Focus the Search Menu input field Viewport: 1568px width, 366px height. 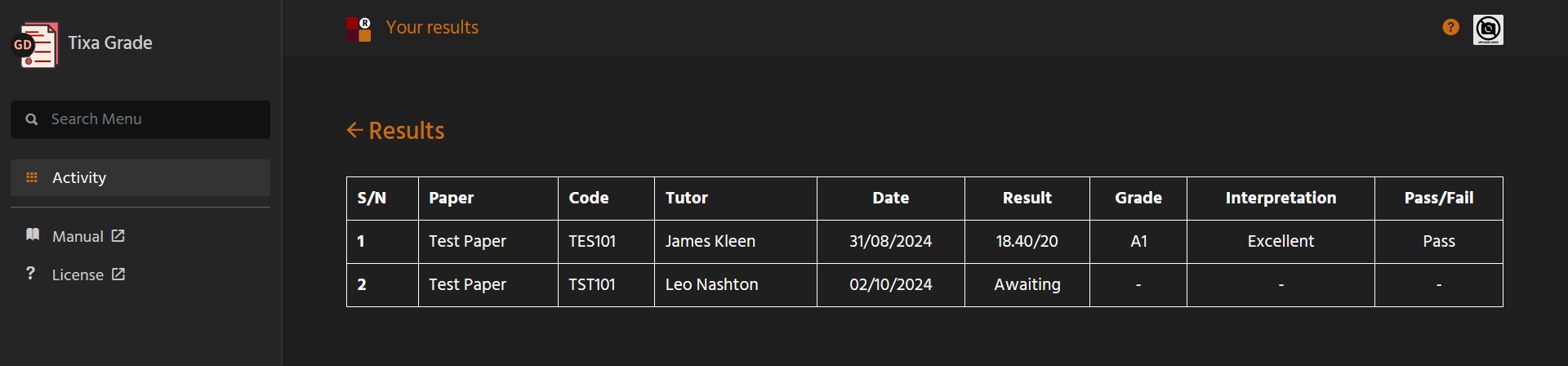click(x=140, y=119)
